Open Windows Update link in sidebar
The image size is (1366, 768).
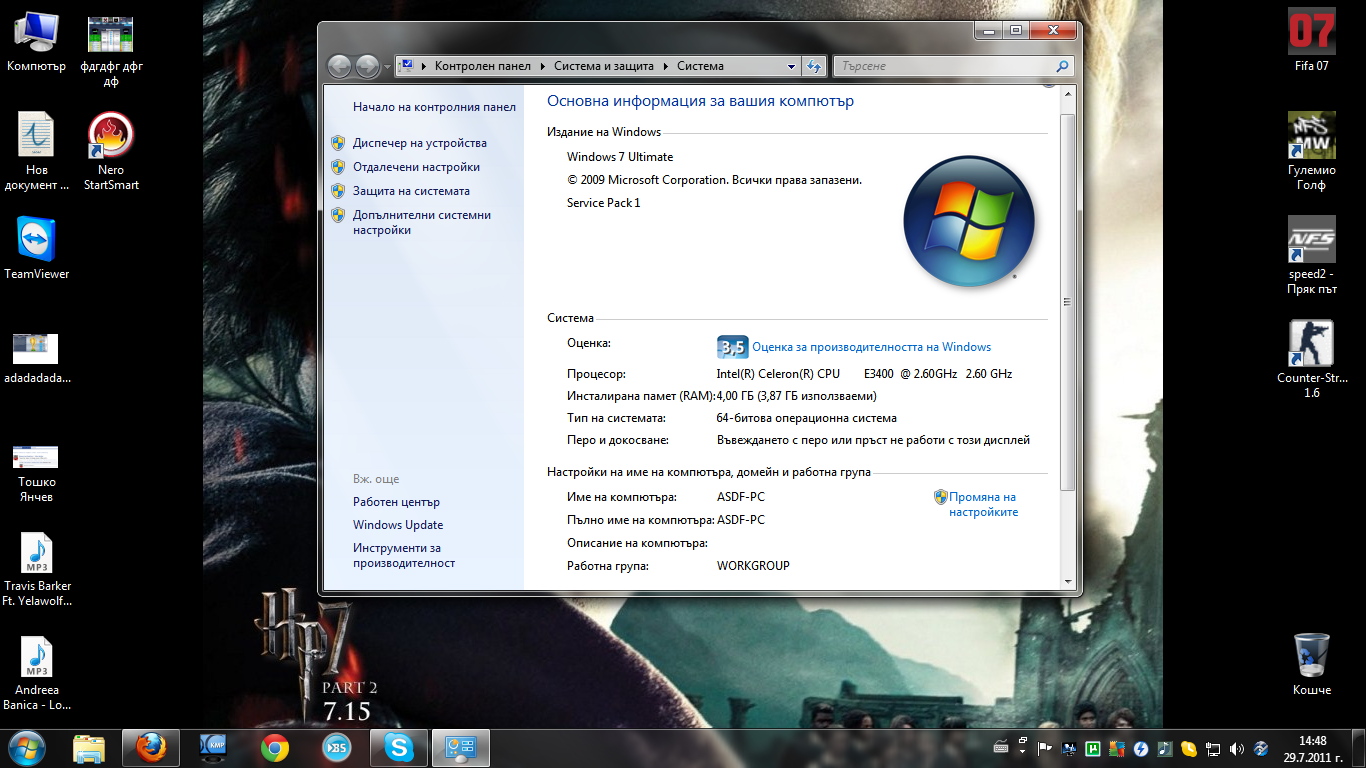pyautogui.click(x=398, y=525)
